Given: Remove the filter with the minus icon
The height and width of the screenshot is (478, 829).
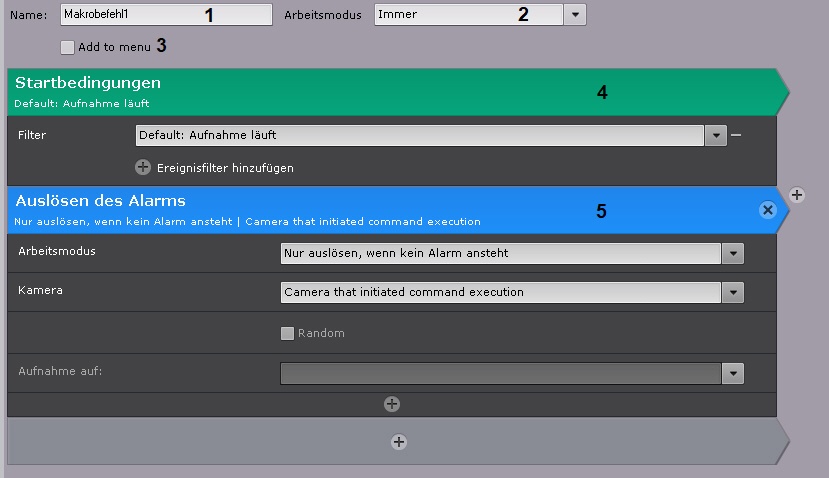Looking at the screenshot, I should (736, 135).
